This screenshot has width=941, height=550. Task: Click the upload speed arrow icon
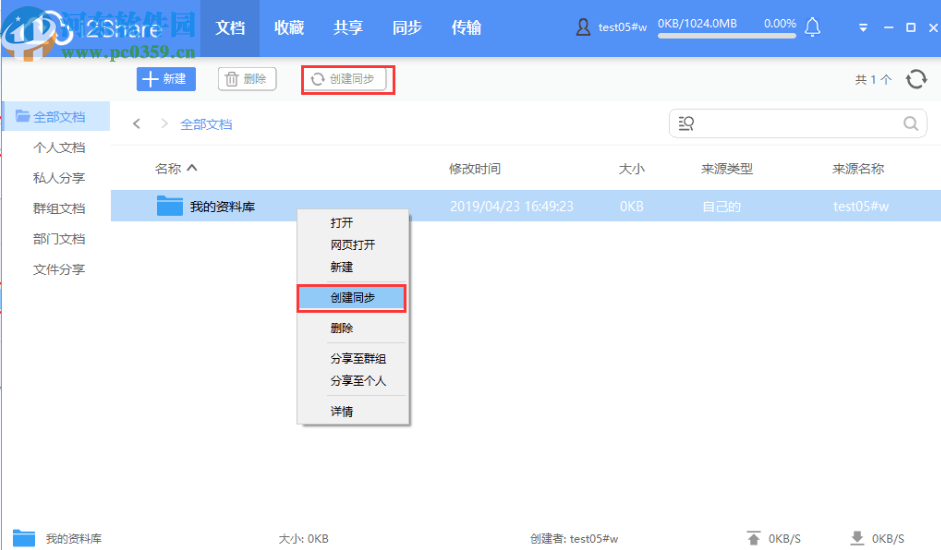(x=753, y=538)
